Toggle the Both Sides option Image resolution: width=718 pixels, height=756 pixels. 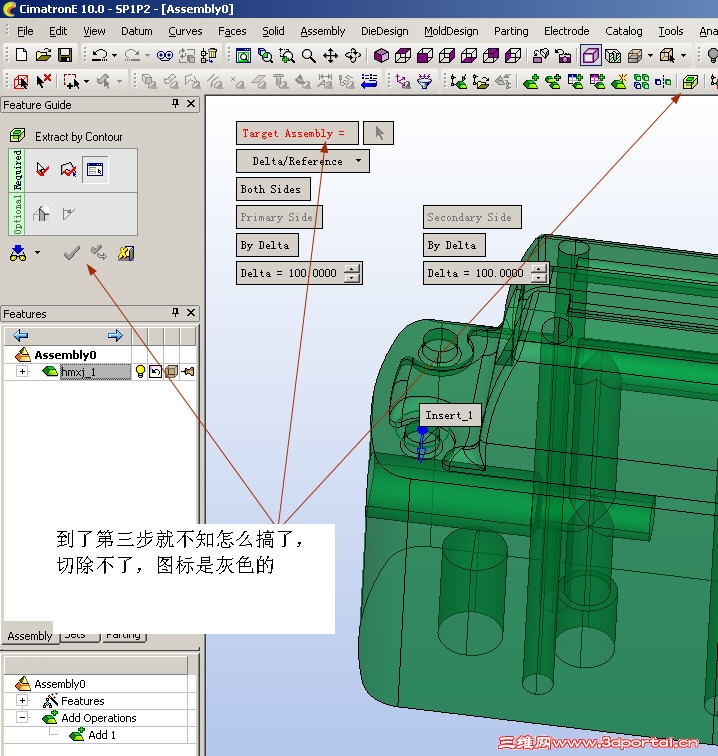[x=273, y=189]
